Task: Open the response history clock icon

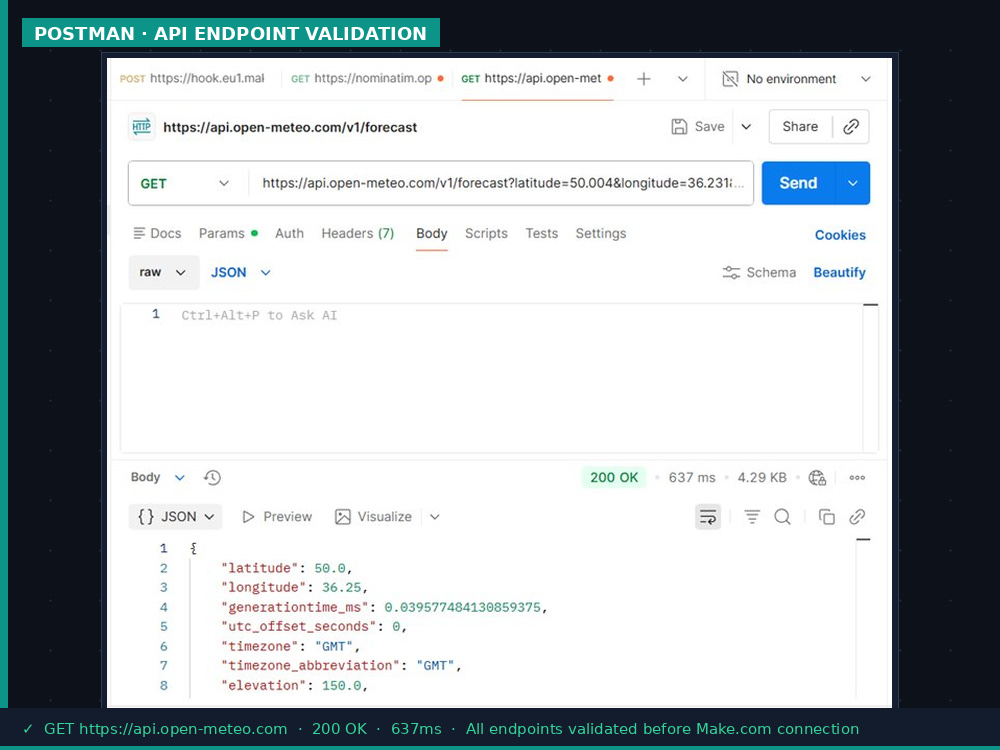Action: (212, 477)
